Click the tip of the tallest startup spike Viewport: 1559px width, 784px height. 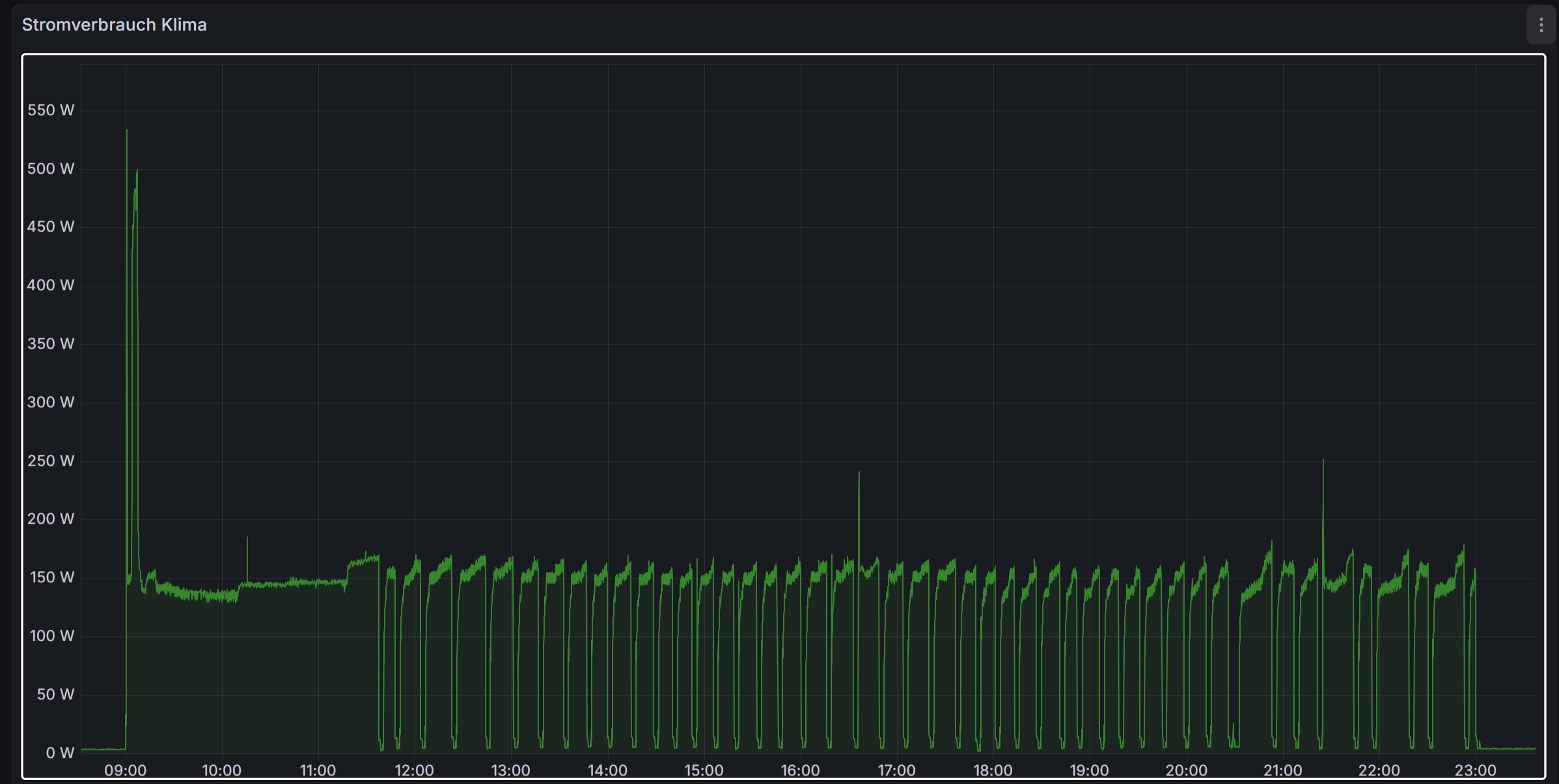point(127,131)
